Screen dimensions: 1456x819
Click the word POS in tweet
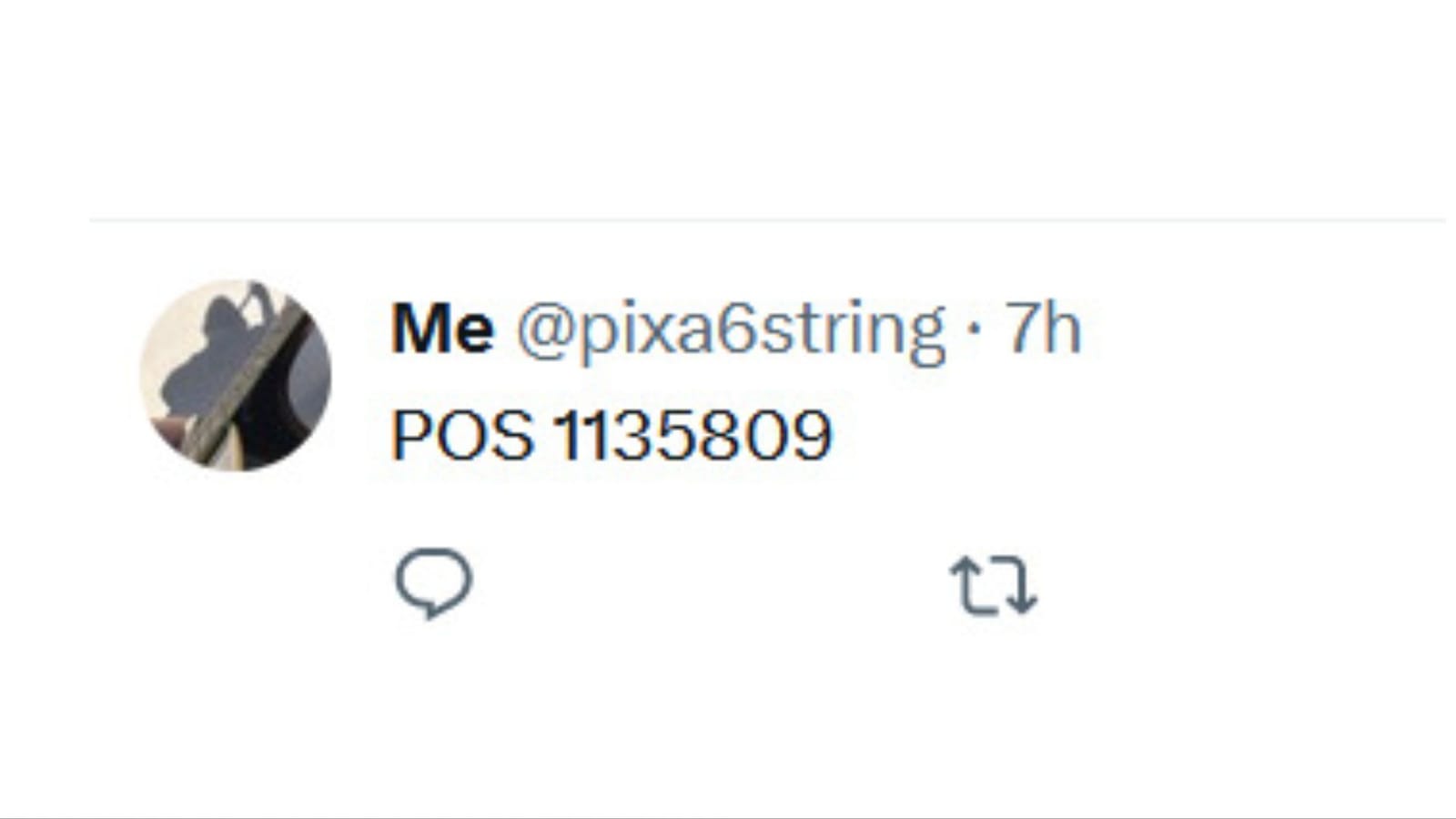(462, 435)
